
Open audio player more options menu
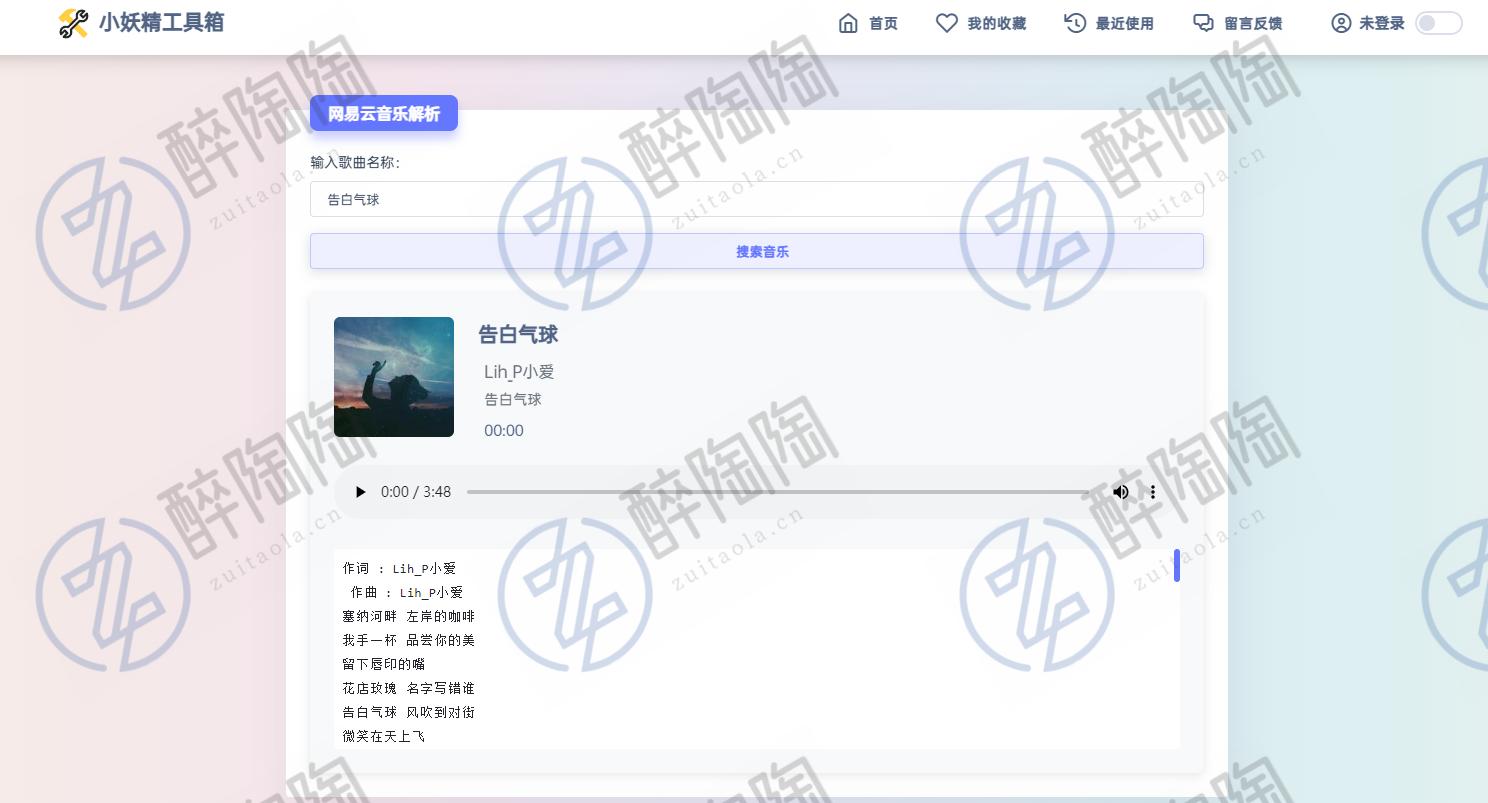(1152, 492)
